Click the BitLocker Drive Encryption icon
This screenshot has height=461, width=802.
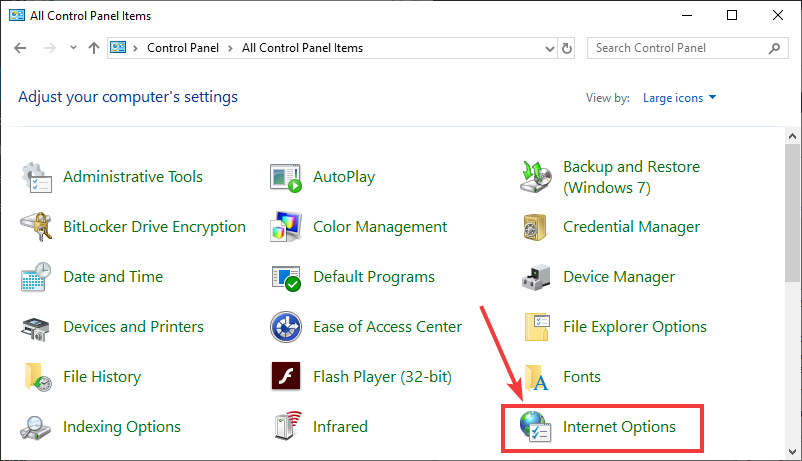click(x=36, y=227)
